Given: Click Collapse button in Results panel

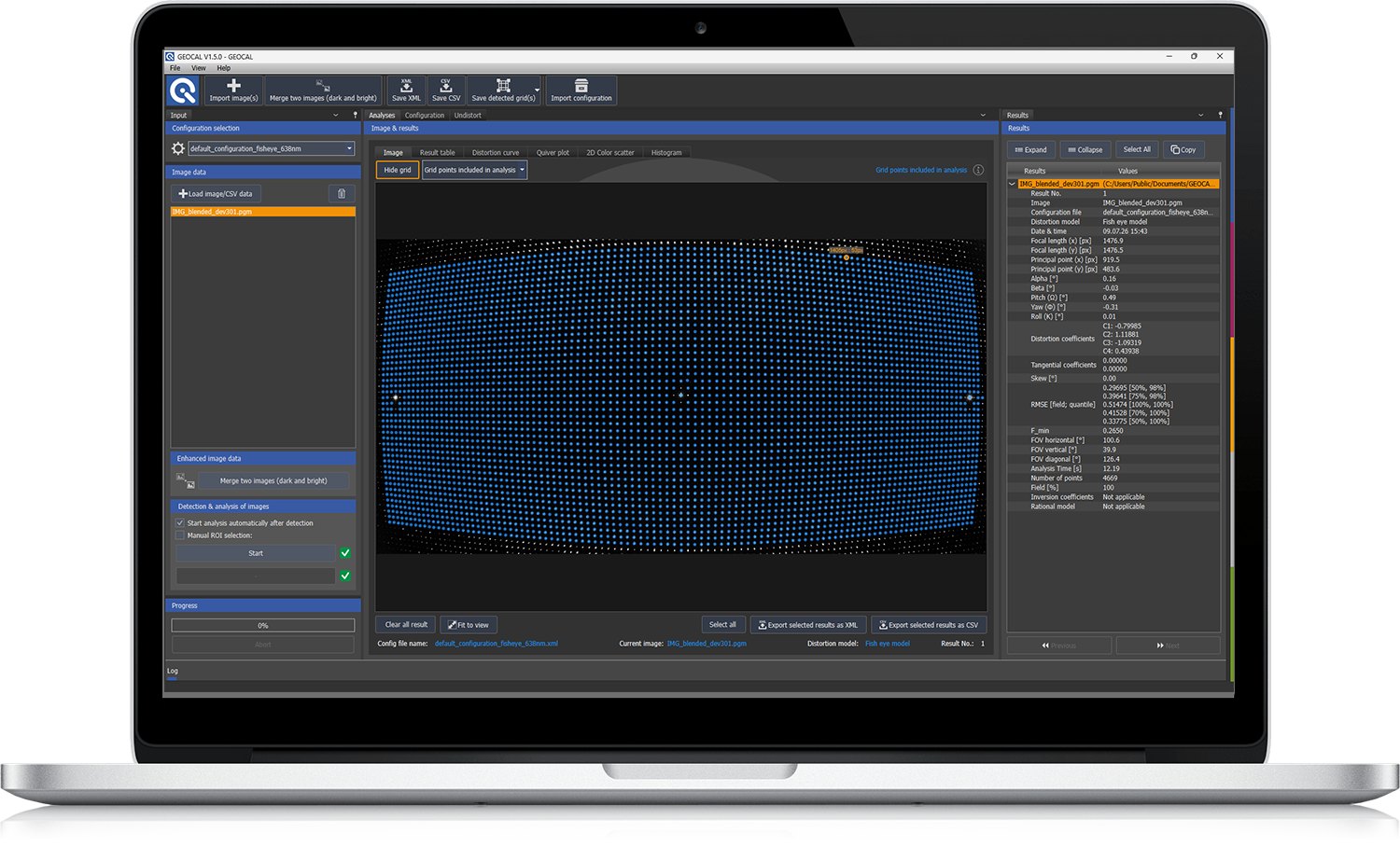Looking at the screenshot, I should (1085, 149).
